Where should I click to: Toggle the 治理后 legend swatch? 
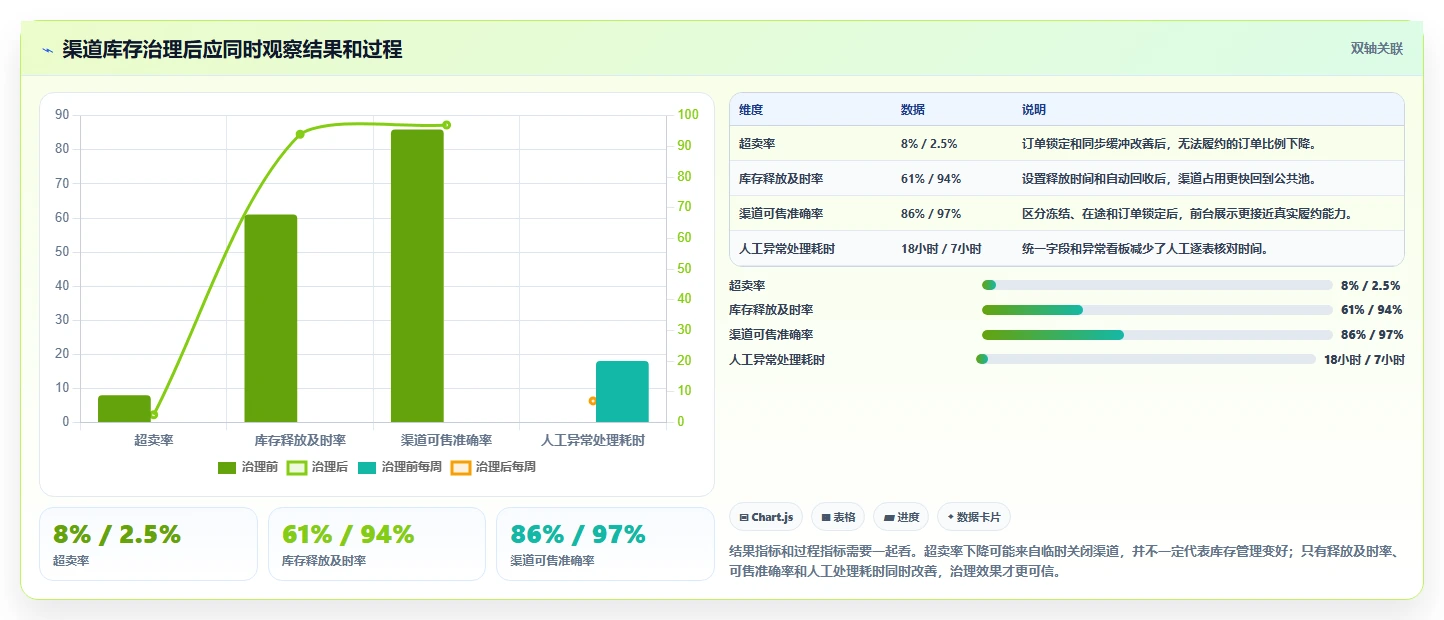297,467
